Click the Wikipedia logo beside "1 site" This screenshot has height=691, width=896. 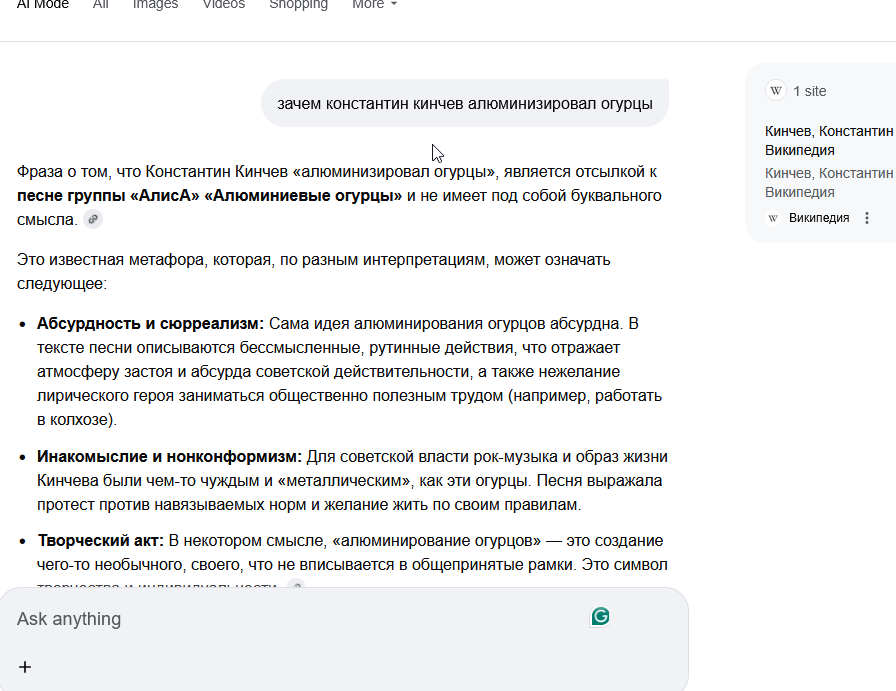[x=776, y=91]
